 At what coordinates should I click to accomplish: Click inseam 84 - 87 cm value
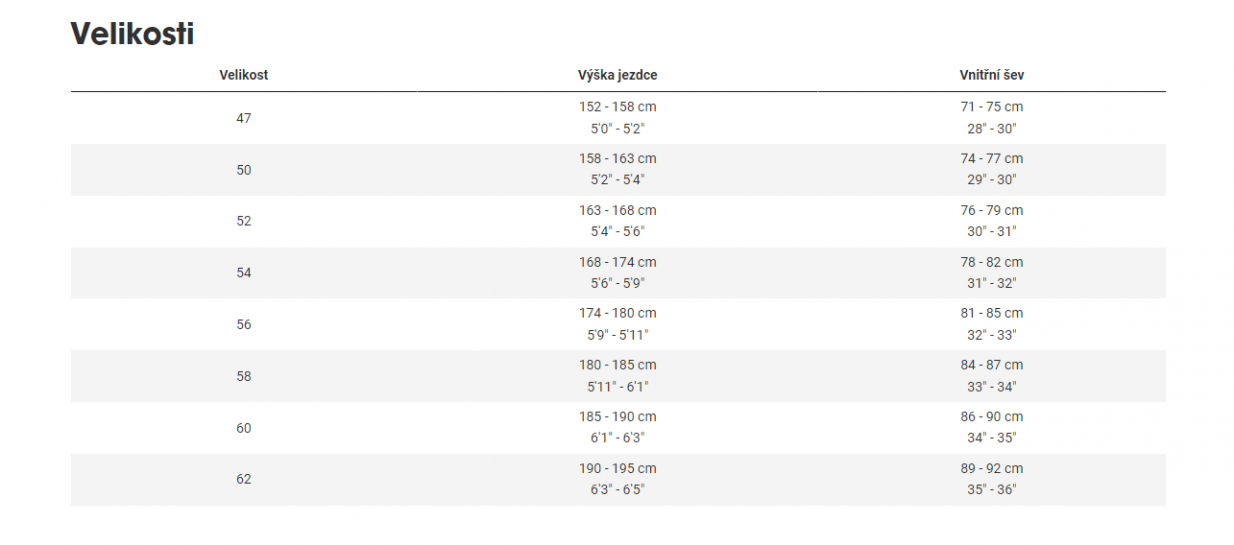tap(991, 365)
